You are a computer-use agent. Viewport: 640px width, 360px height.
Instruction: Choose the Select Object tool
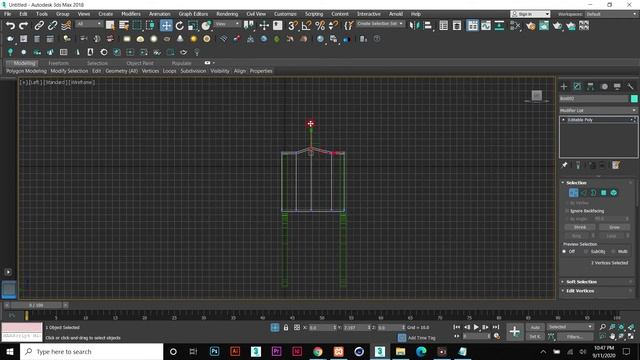click(x=110, y=26)
